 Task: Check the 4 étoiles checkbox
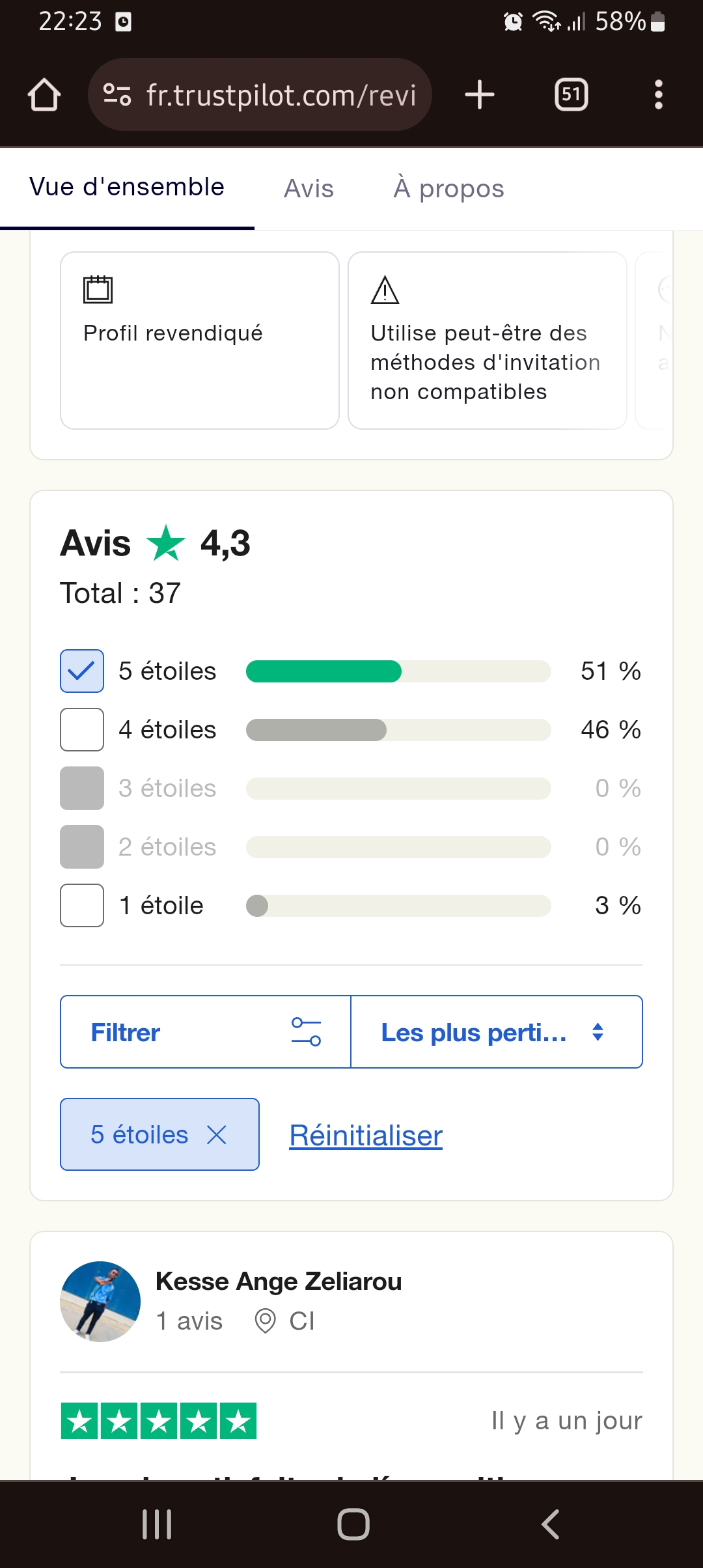click(x=82, y=730)
